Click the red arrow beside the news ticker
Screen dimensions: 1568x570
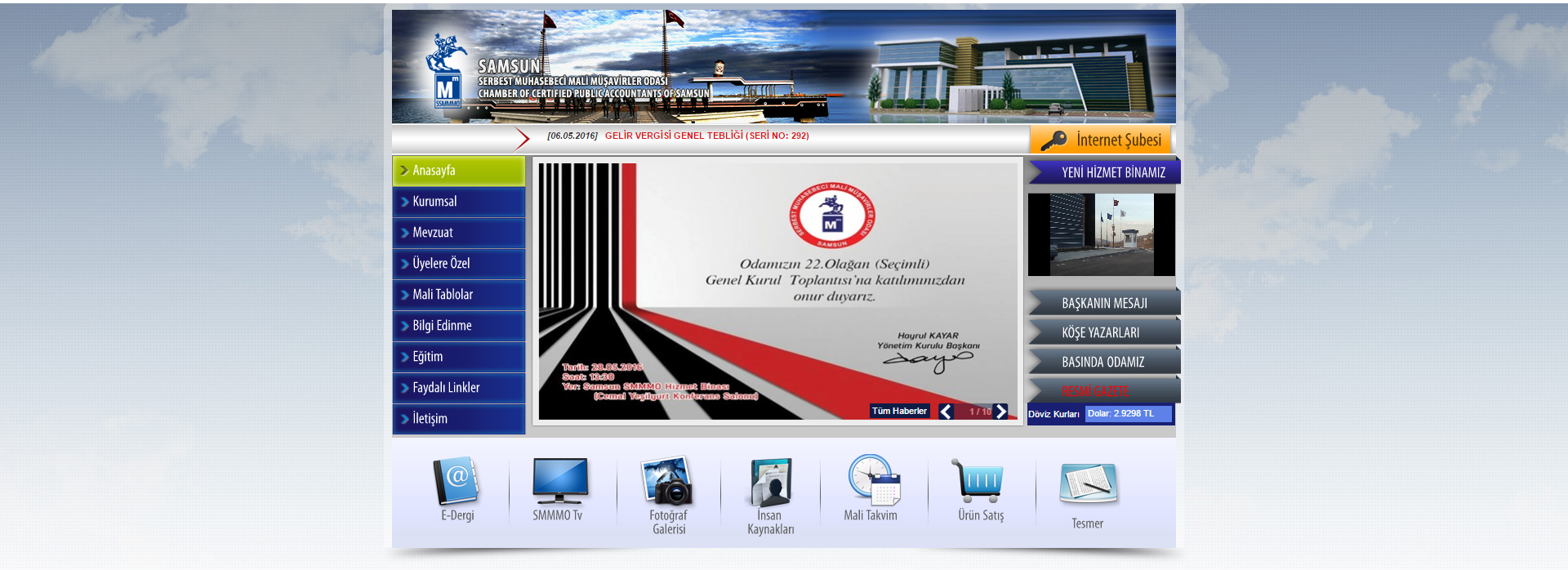click(x=521, y=140)
